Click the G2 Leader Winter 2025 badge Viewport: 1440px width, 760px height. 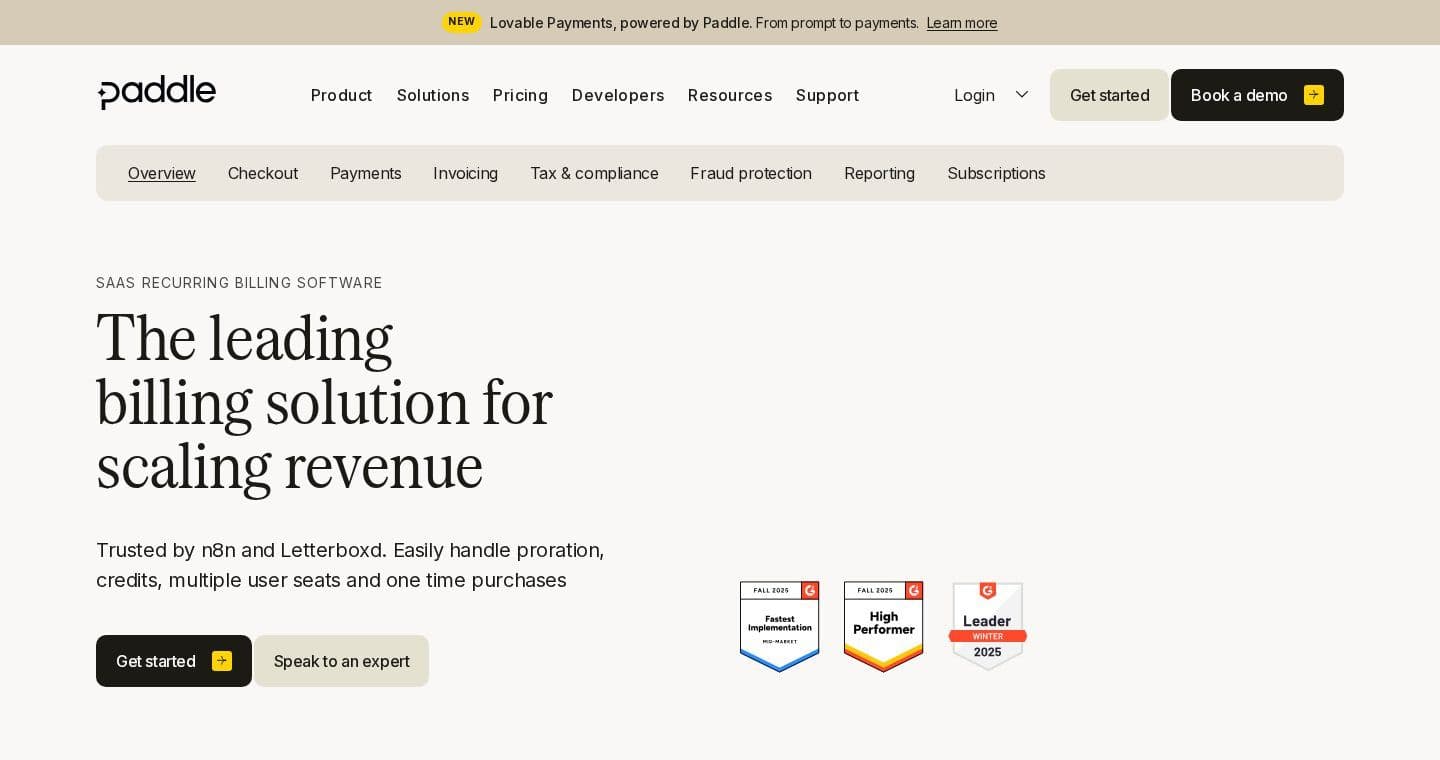988,626
